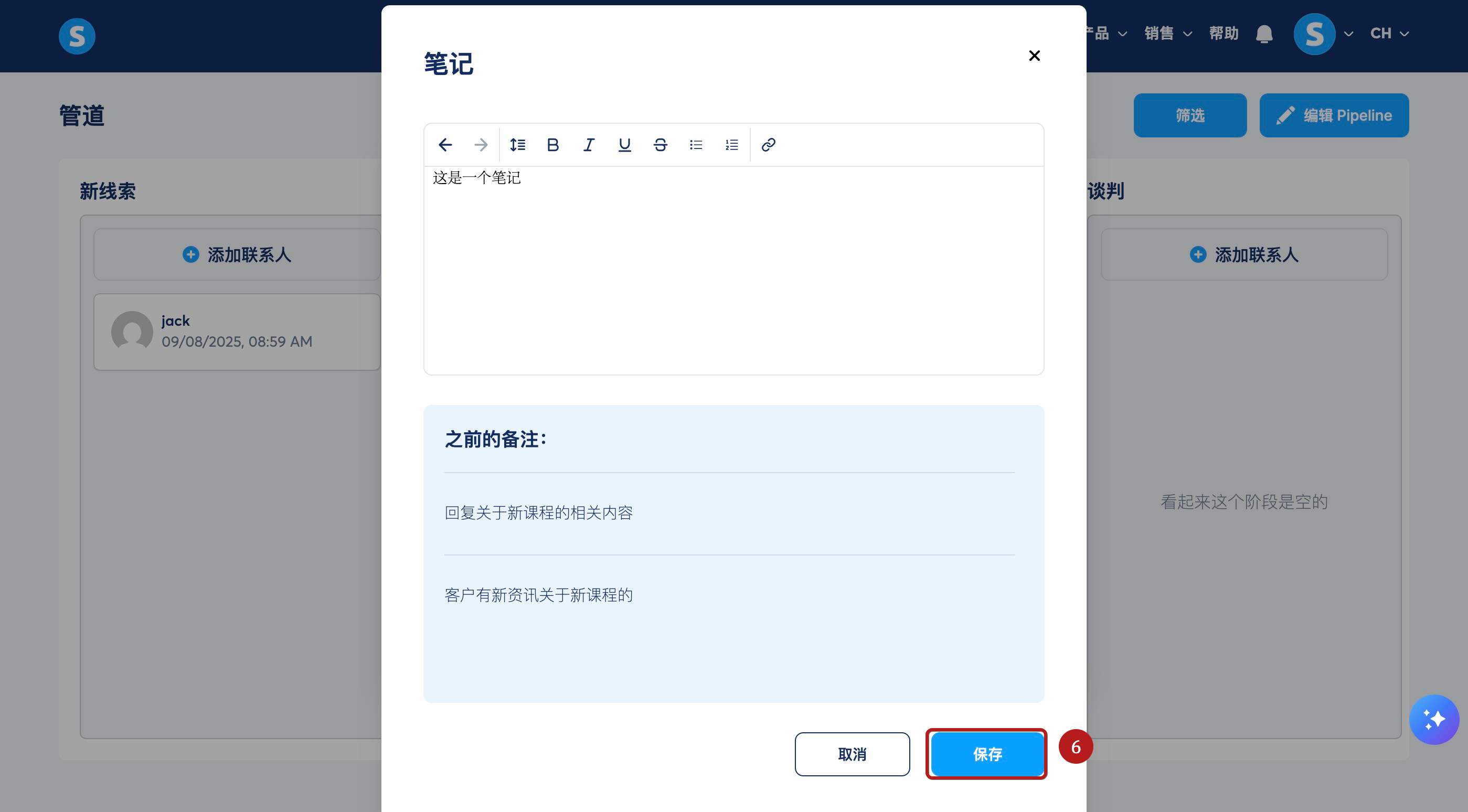Click into the note text area
The height and width of the screenshot is (812, 1468).
point(733,270)
